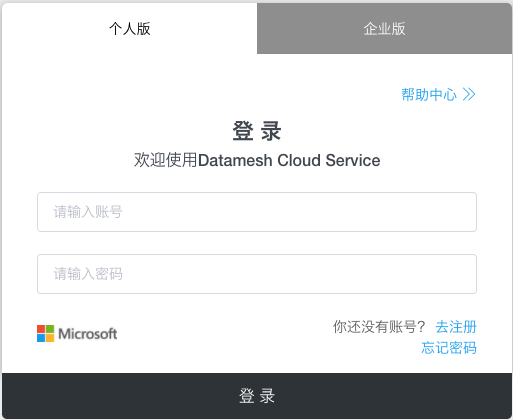The width and height of the screenshot is (513, 420).
Task: Click the Datamesh Cloud Service text
Action: point(289,160)
